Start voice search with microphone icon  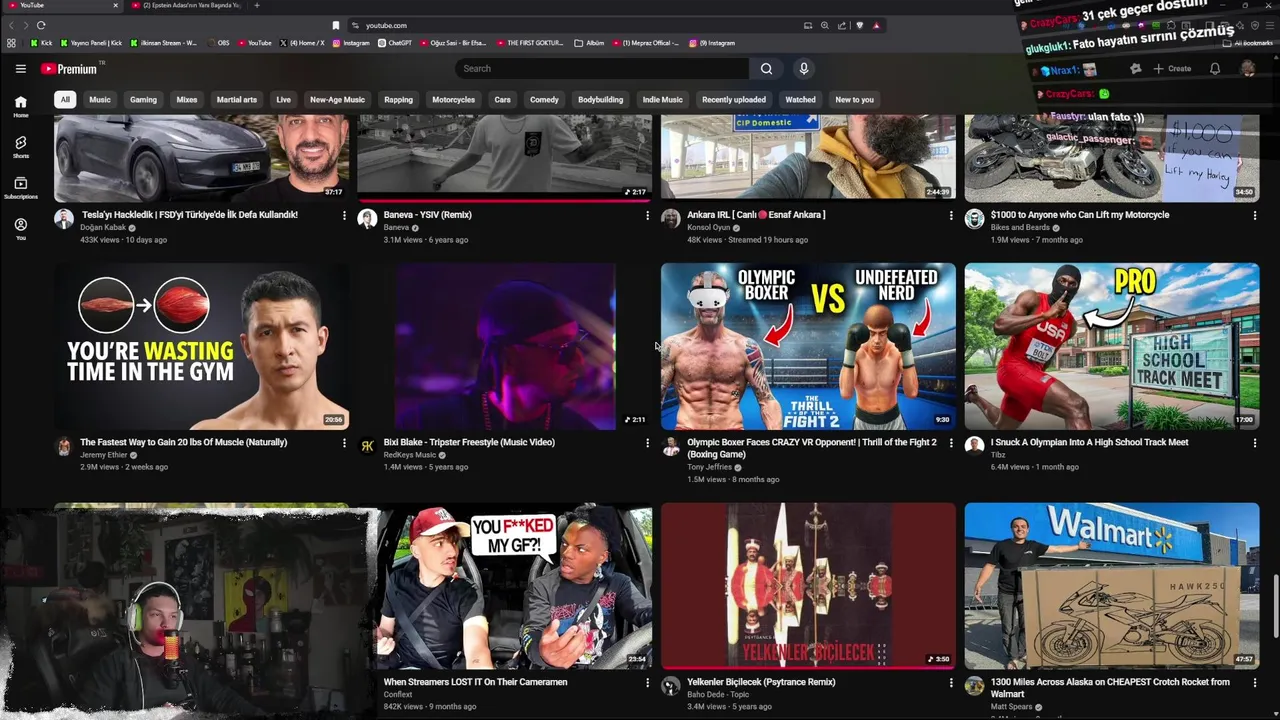tap(803, 69)
